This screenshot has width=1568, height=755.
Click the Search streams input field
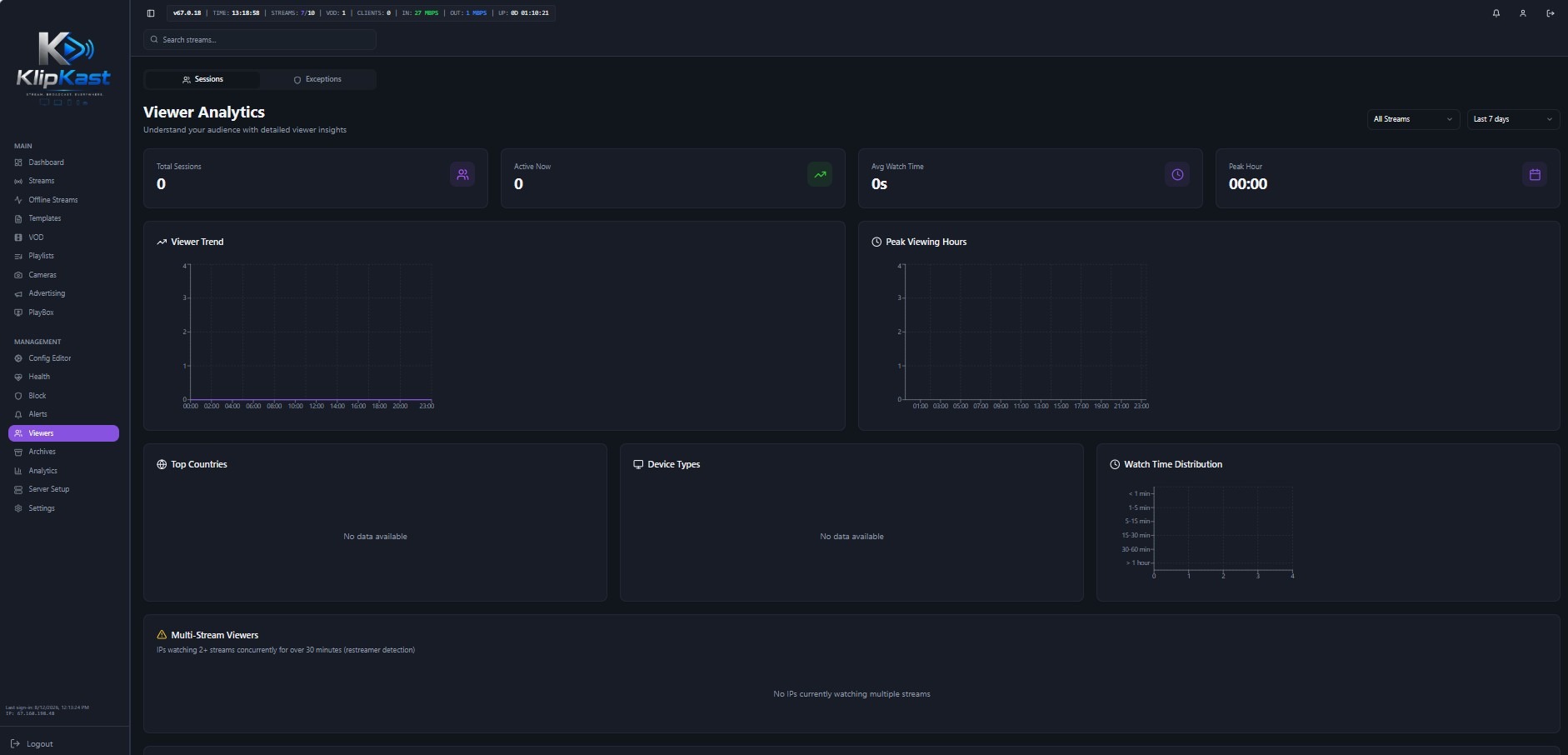260,39
